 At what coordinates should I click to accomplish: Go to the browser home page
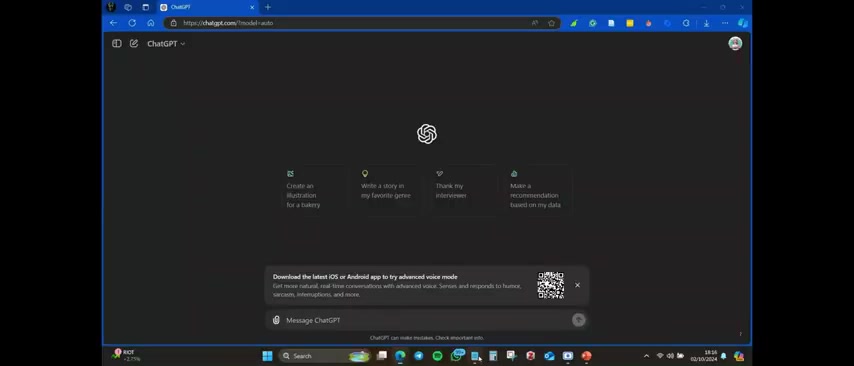(151, 23)
